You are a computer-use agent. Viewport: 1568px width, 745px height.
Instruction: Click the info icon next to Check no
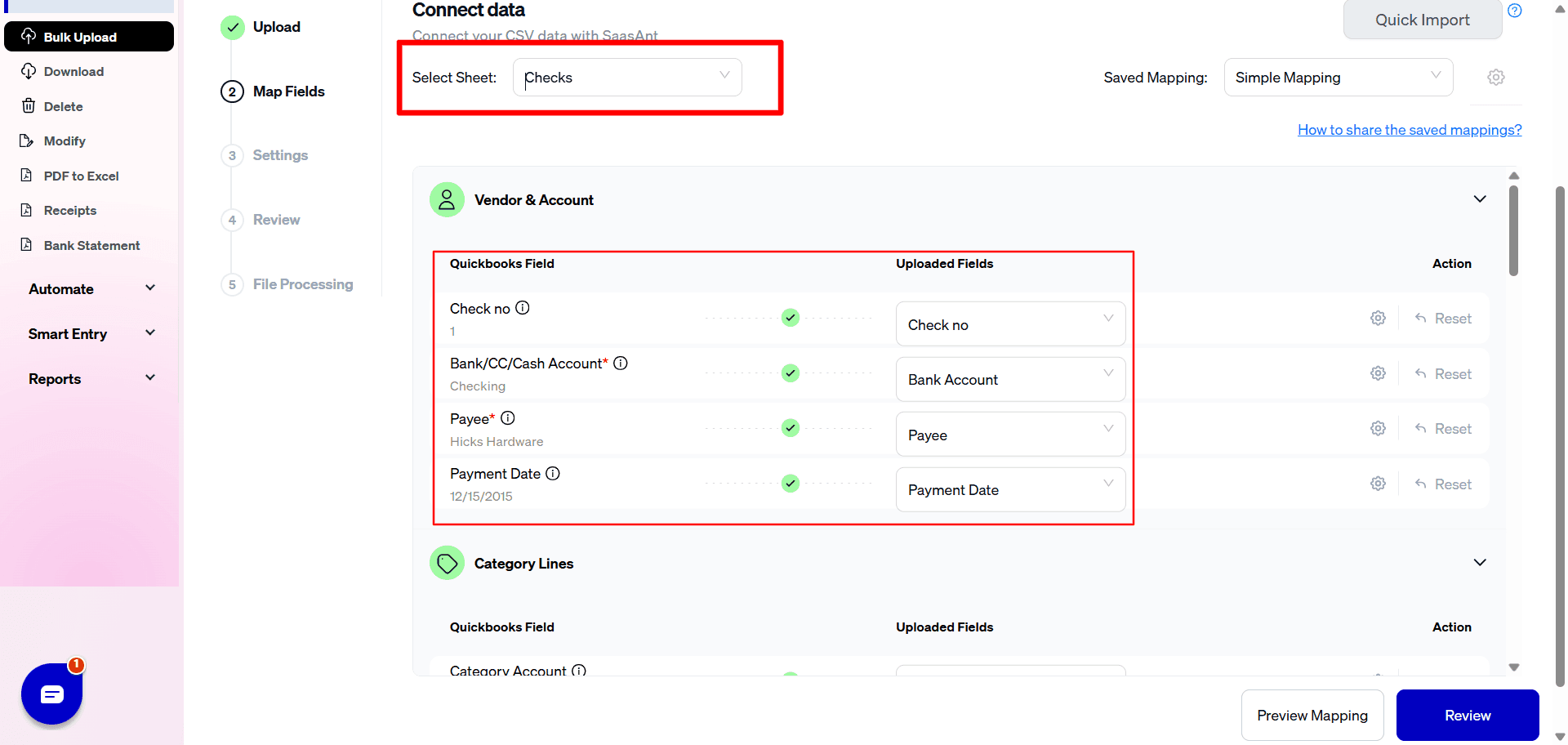(523, 308)
